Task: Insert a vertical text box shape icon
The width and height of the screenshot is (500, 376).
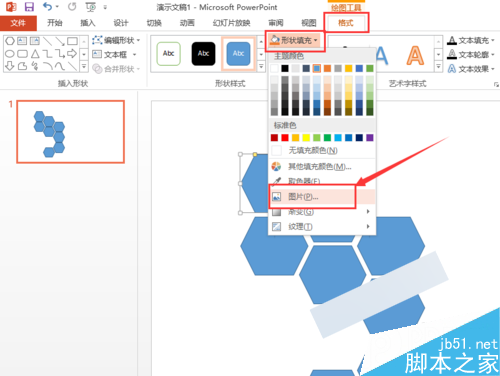Action: click(35, 41)
